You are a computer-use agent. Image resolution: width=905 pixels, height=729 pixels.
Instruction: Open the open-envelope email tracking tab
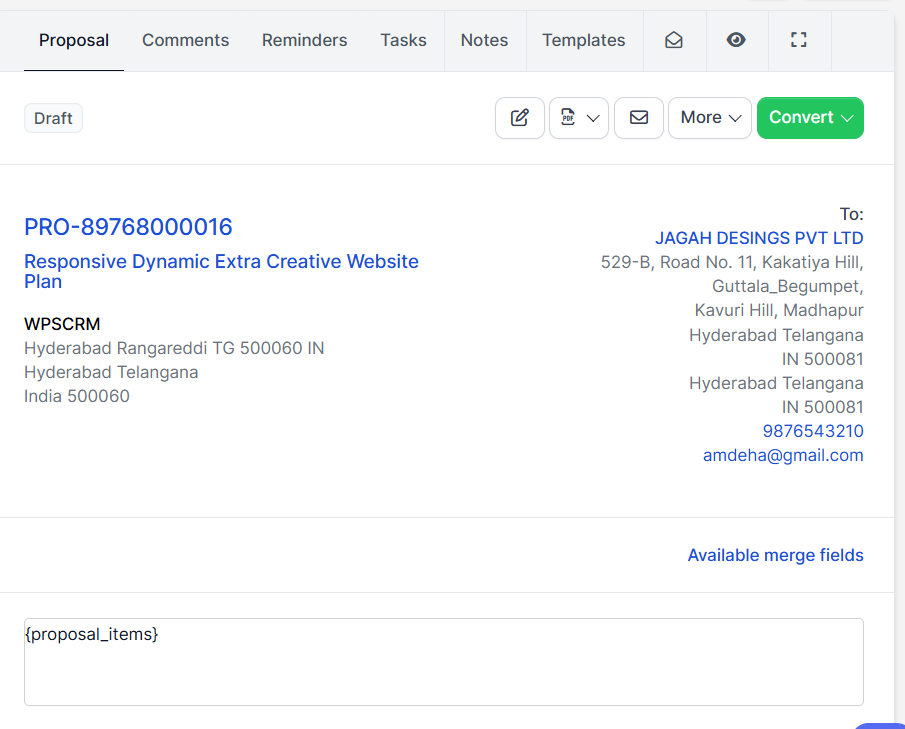tap(674, 40)
